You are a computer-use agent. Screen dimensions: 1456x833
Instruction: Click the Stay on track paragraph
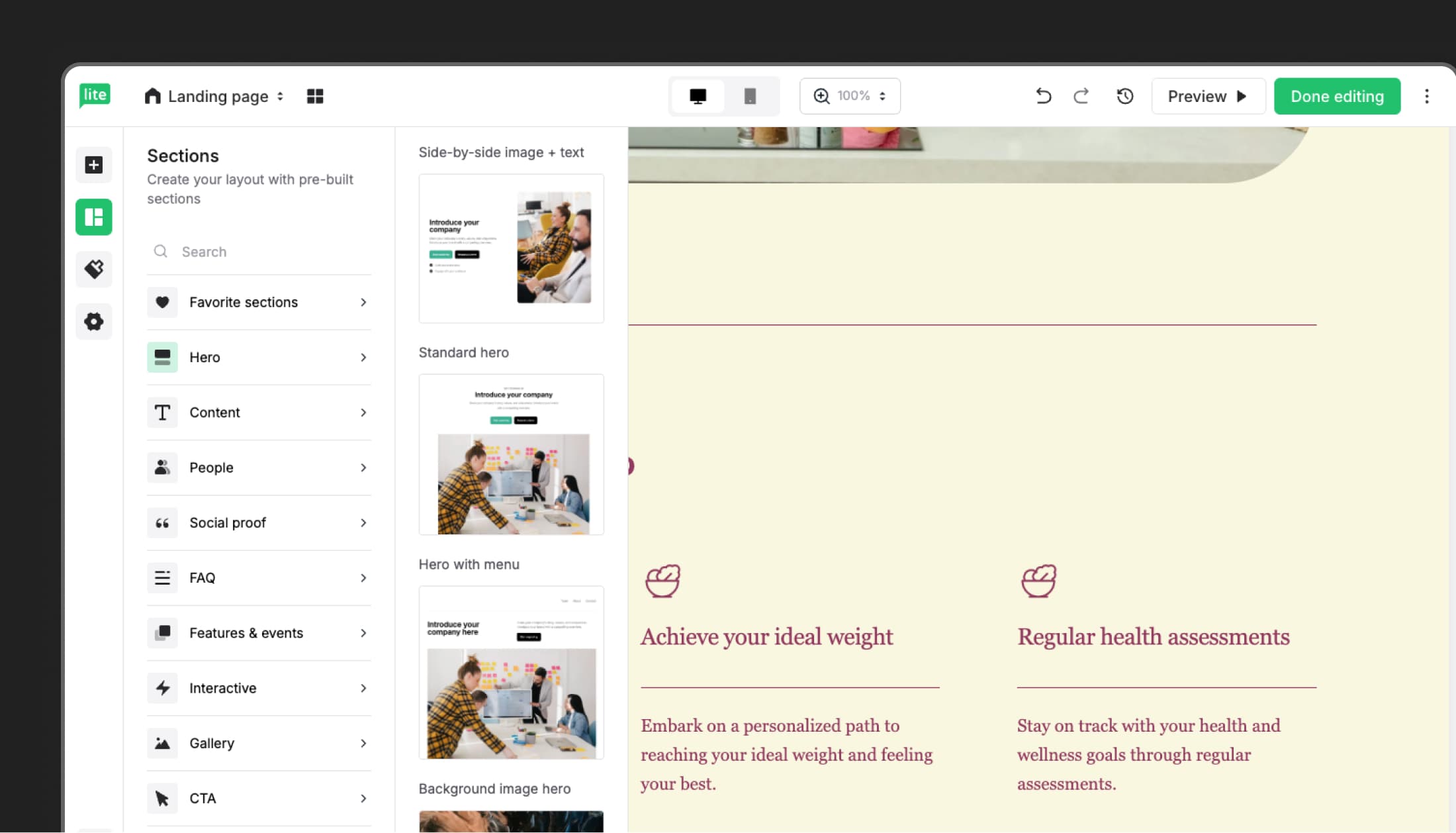(1149, 755)
